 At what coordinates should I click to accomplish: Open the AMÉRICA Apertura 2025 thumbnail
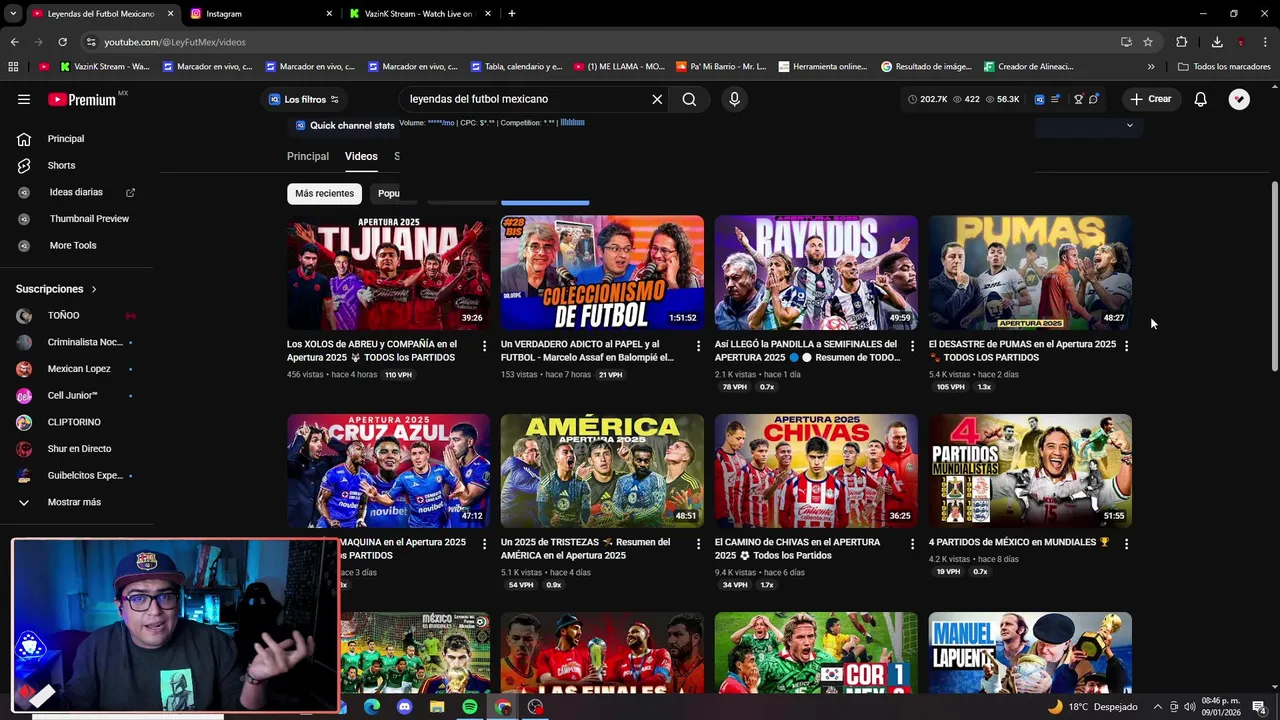tap(602, 471)
